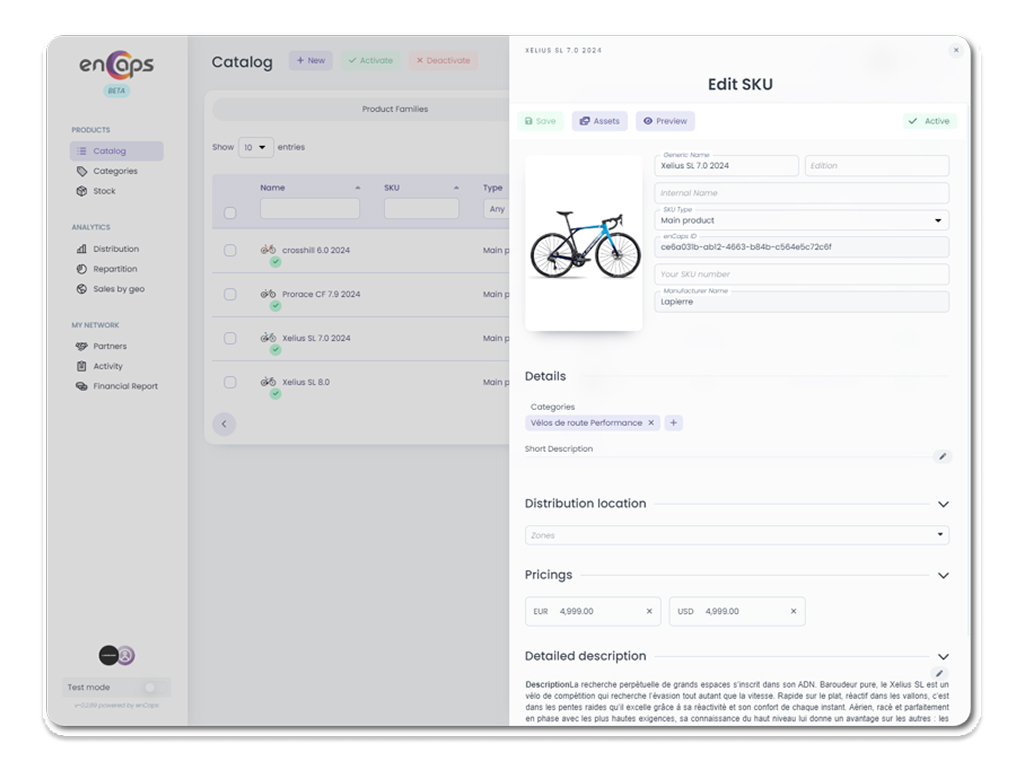
Task: Click the New button in Catalog
Action: 311,61
